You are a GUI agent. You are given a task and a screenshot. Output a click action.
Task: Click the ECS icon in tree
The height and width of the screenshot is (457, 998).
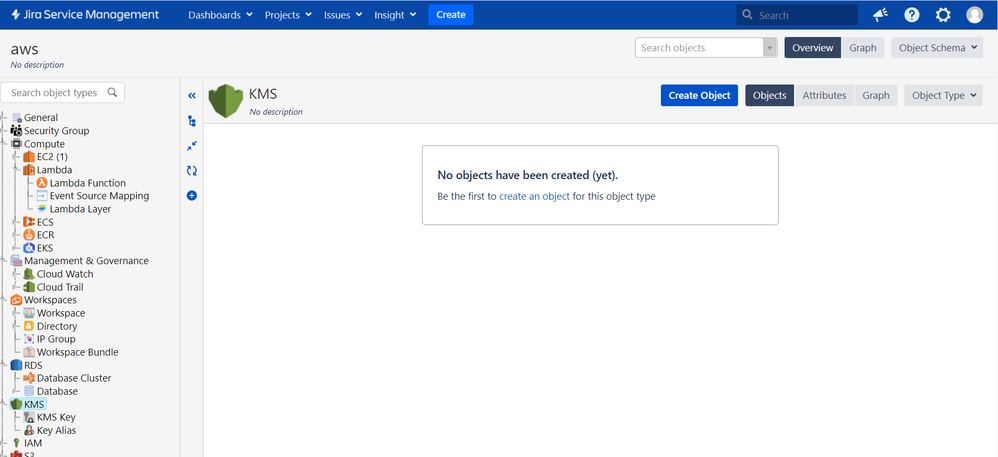[29, 222]
